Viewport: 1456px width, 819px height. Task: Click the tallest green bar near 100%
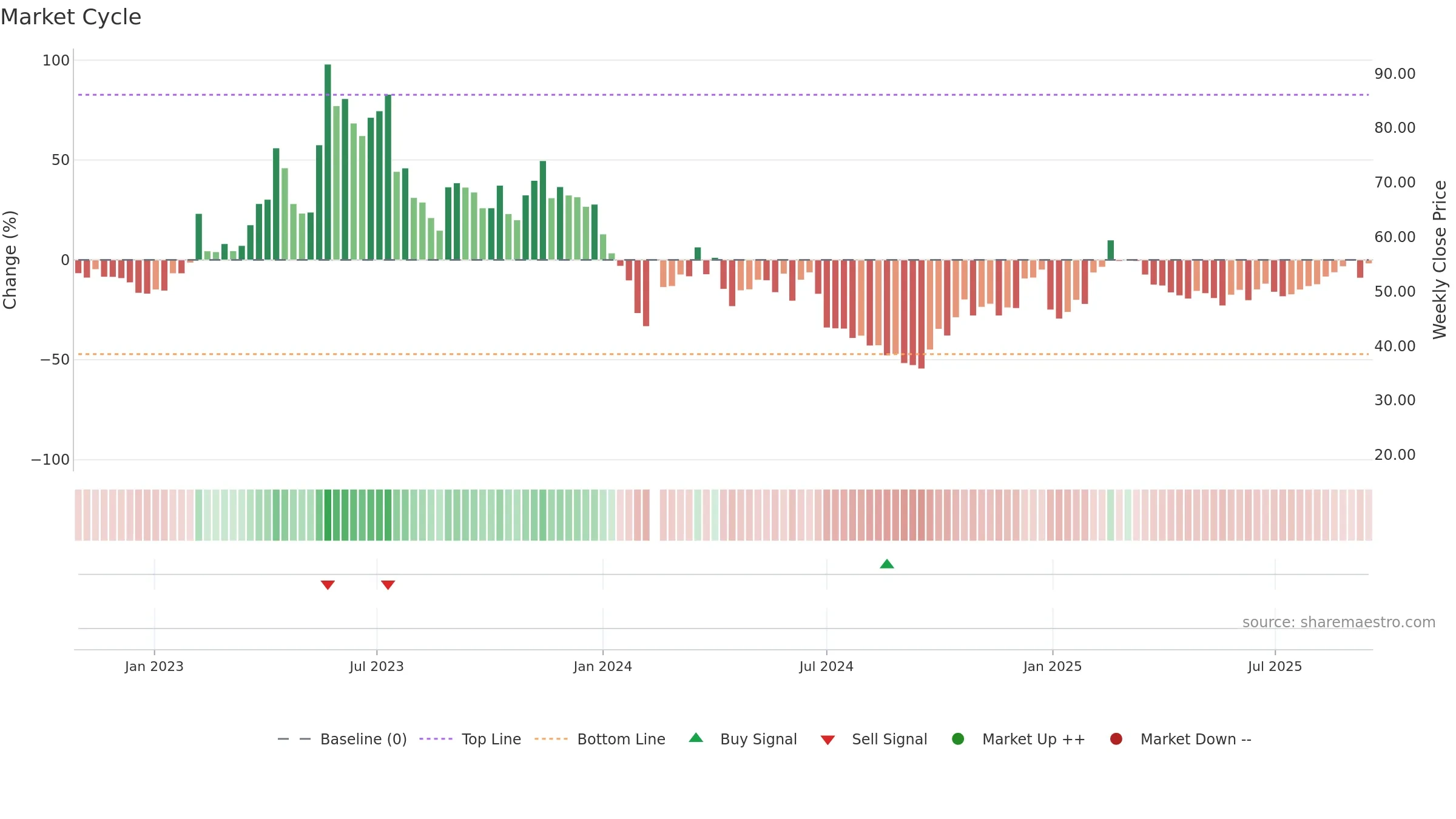(328, 162)
